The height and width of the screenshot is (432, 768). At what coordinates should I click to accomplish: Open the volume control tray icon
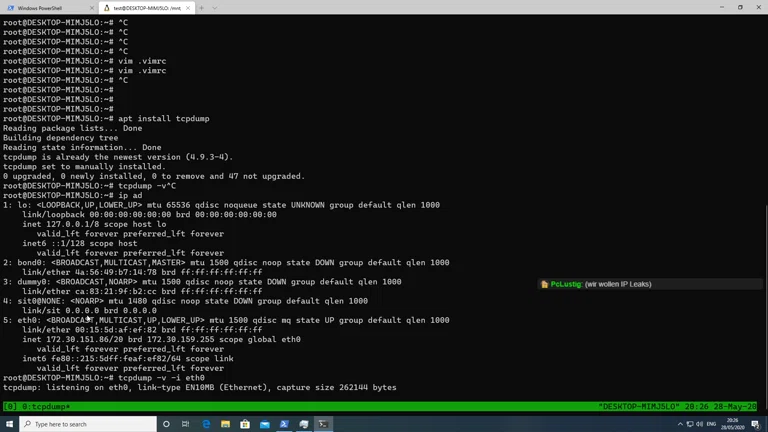[699, 424]
